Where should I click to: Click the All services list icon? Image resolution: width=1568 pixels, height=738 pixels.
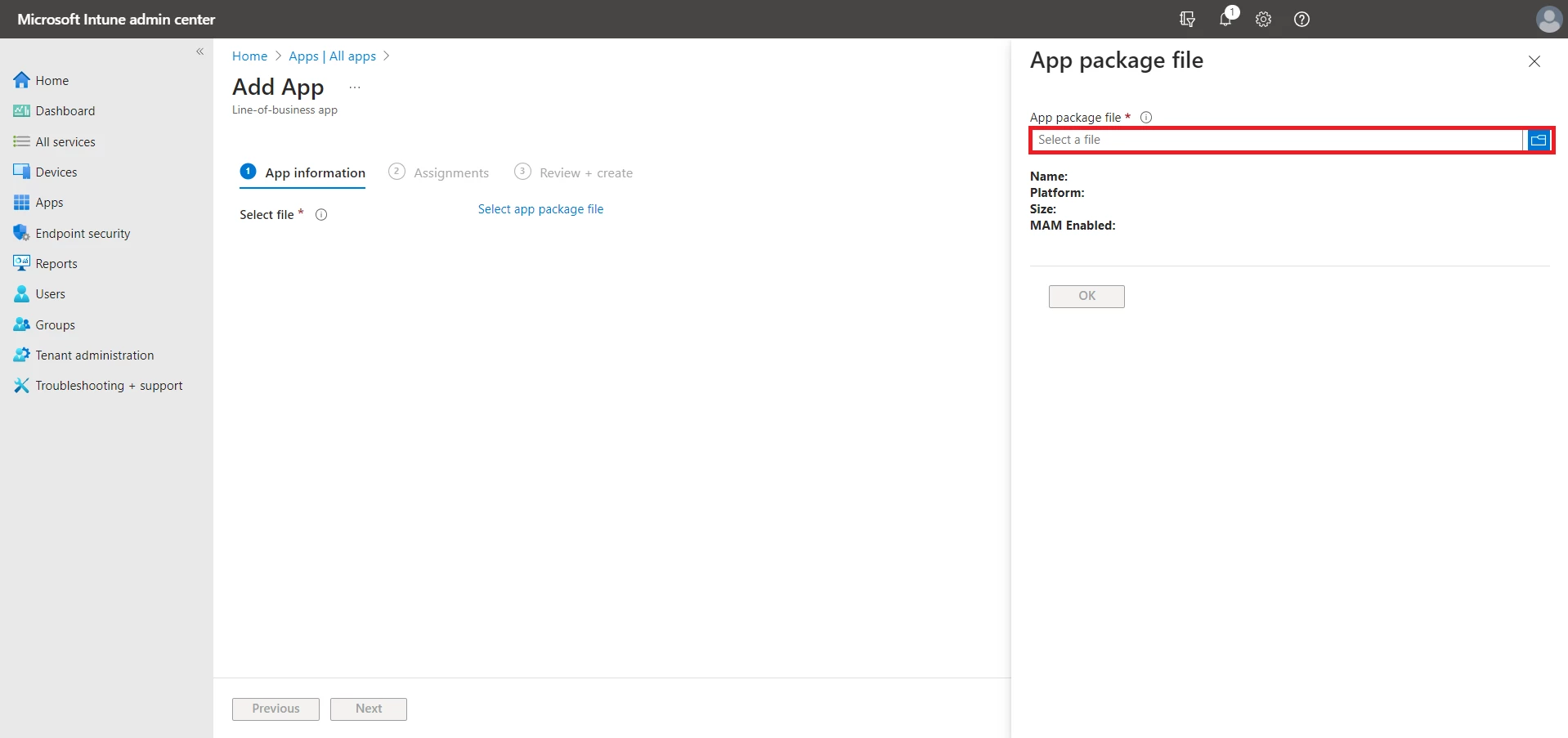pyautogui.click(x=22, y=141)
